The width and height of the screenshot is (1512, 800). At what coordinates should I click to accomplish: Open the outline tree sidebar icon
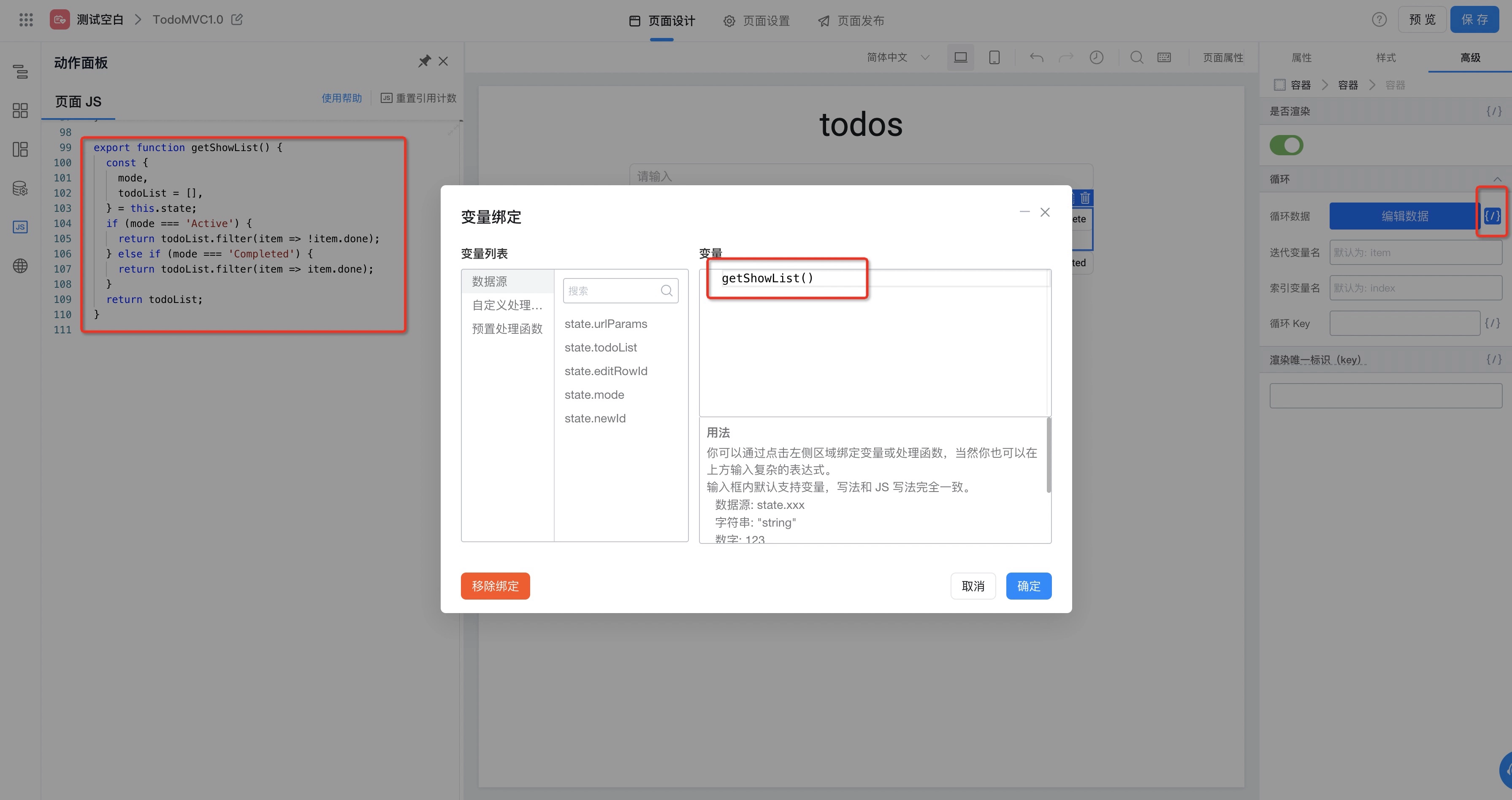tap(20, 72)
